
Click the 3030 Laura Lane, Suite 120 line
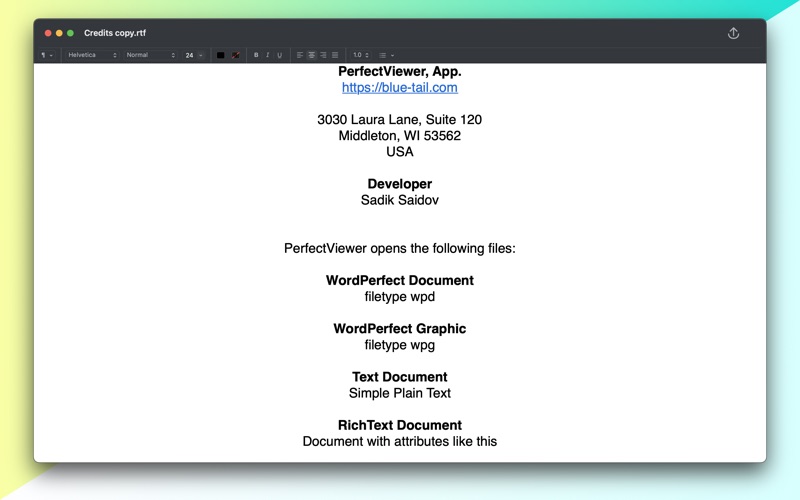coord(399,119)
